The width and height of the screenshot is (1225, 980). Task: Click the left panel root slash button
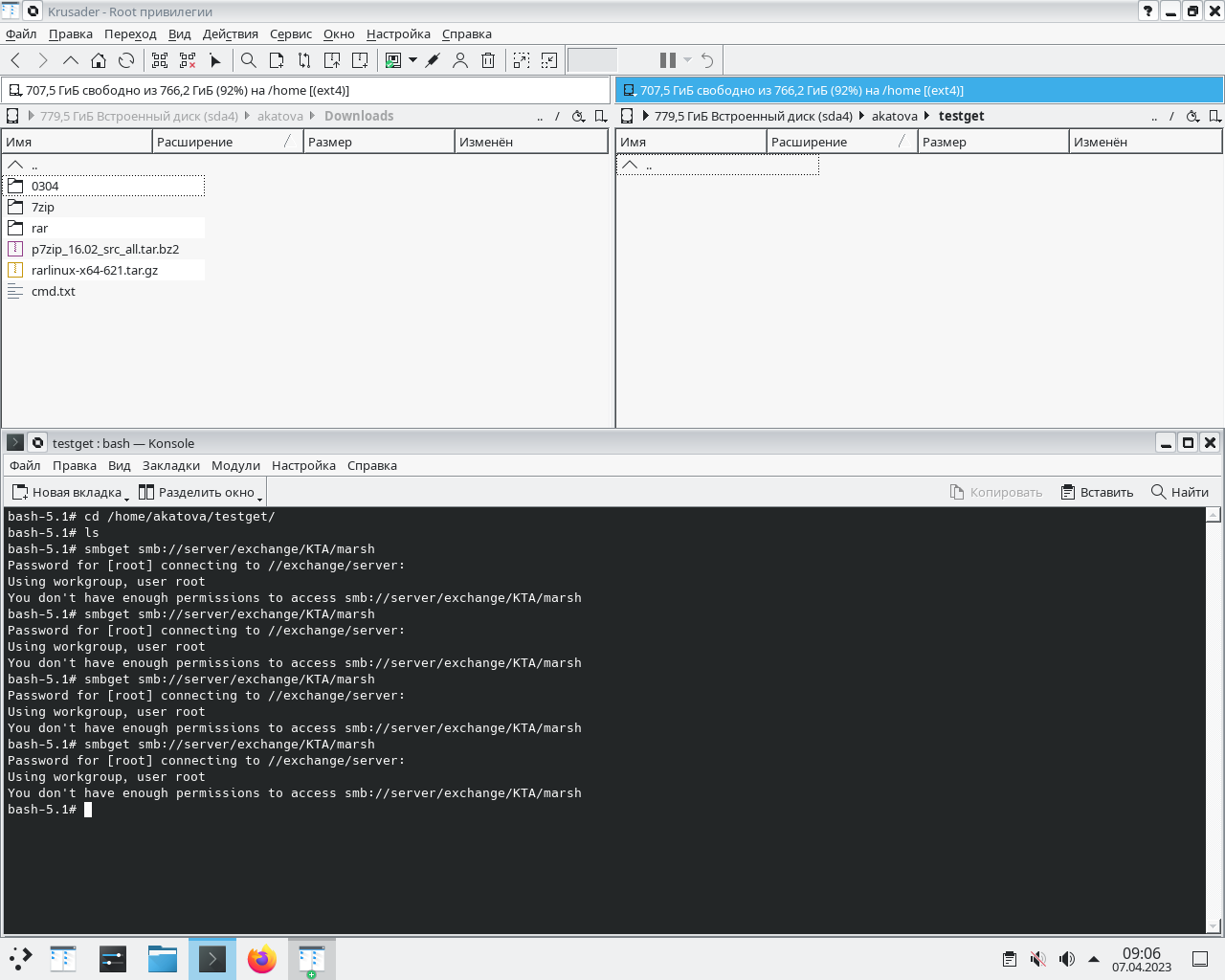(x=557, y=116)
